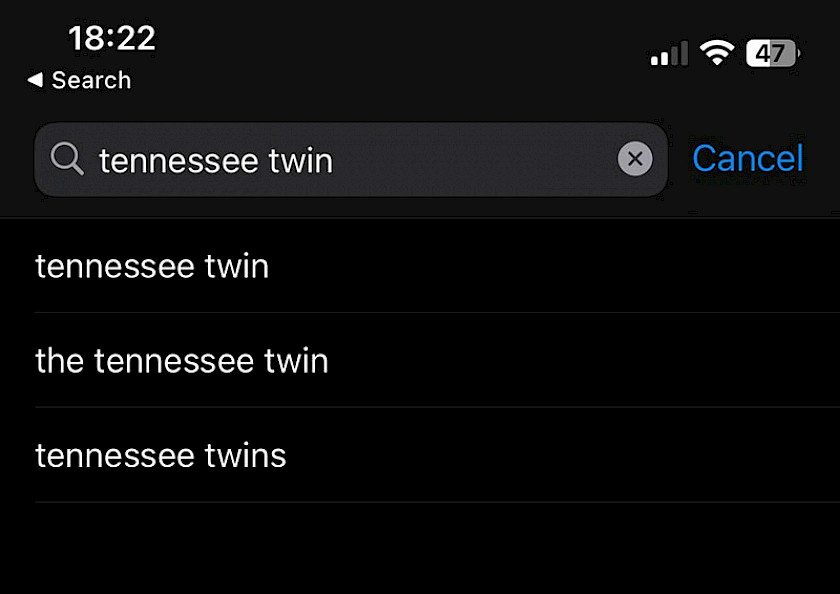This screenshot has height=594, width=840.
Task: Tap empty area below the suggestions list
Action: click(420, 549)
